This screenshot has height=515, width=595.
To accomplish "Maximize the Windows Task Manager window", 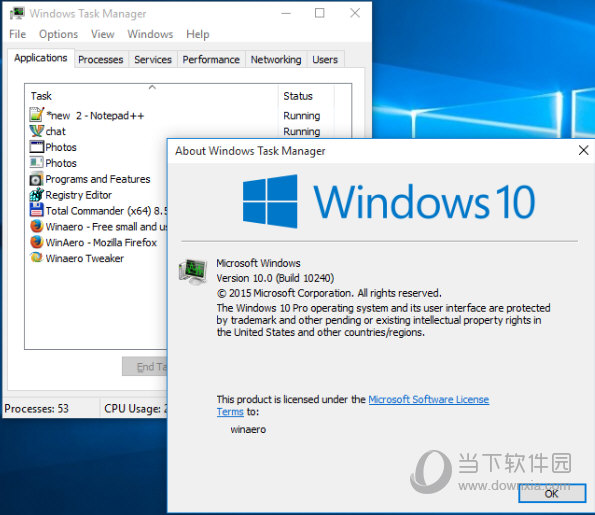I will point(320,13).
